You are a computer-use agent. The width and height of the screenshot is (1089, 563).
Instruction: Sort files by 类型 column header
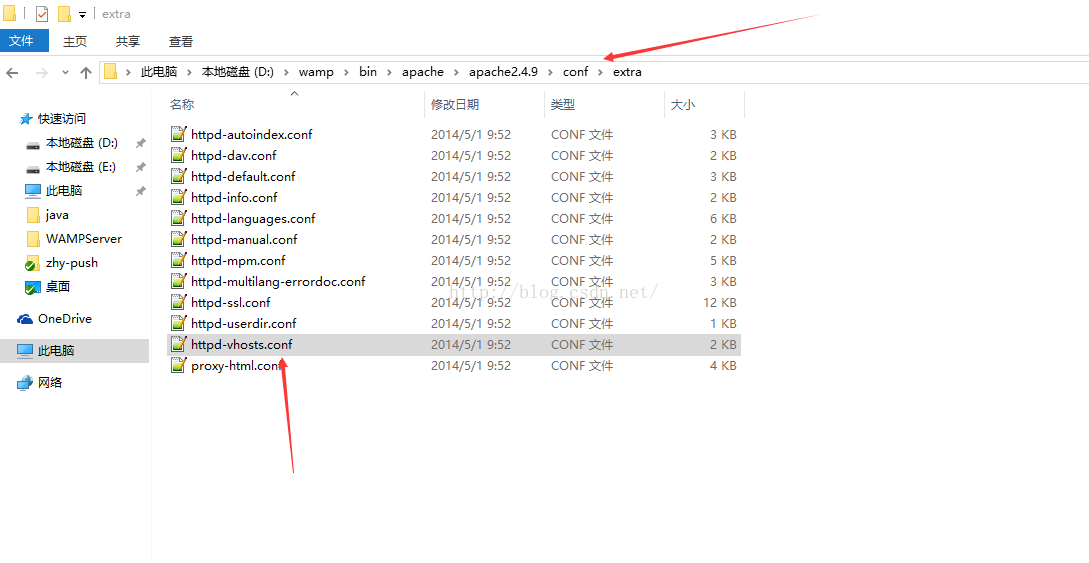tap(563, 105)
